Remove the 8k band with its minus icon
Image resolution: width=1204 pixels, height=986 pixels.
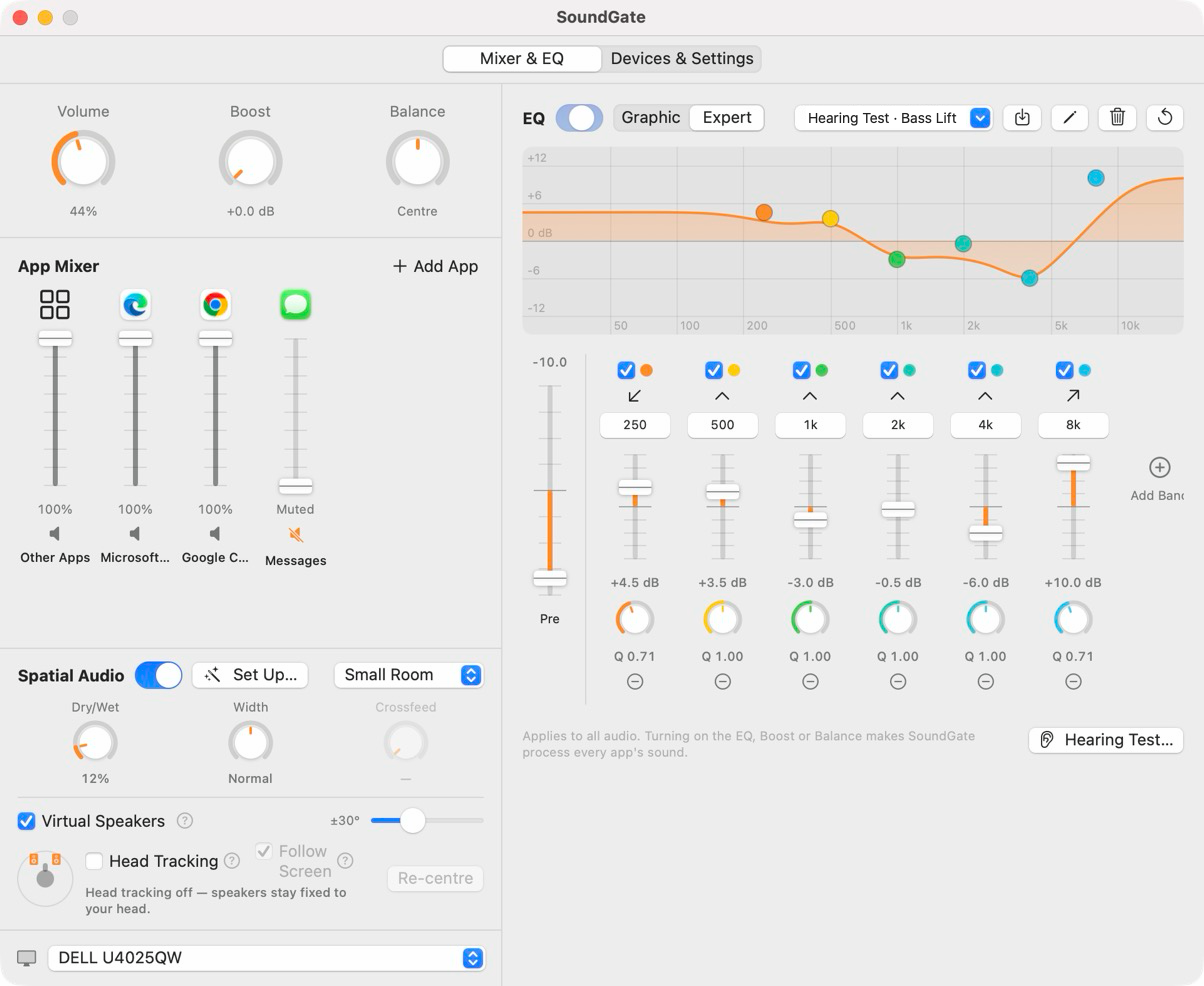[x=1073, y=681]
